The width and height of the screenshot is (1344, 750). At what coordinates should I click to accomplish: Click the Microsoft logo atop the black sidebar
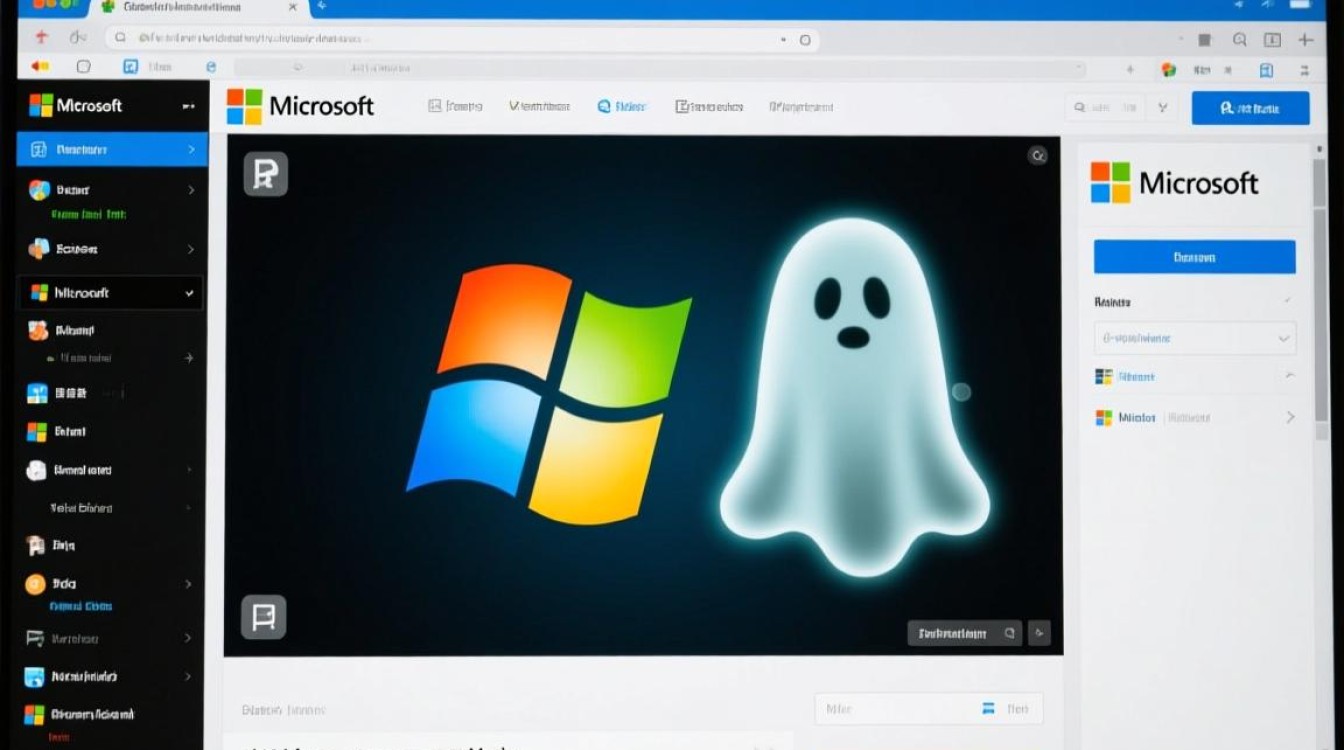click(76, 105)
